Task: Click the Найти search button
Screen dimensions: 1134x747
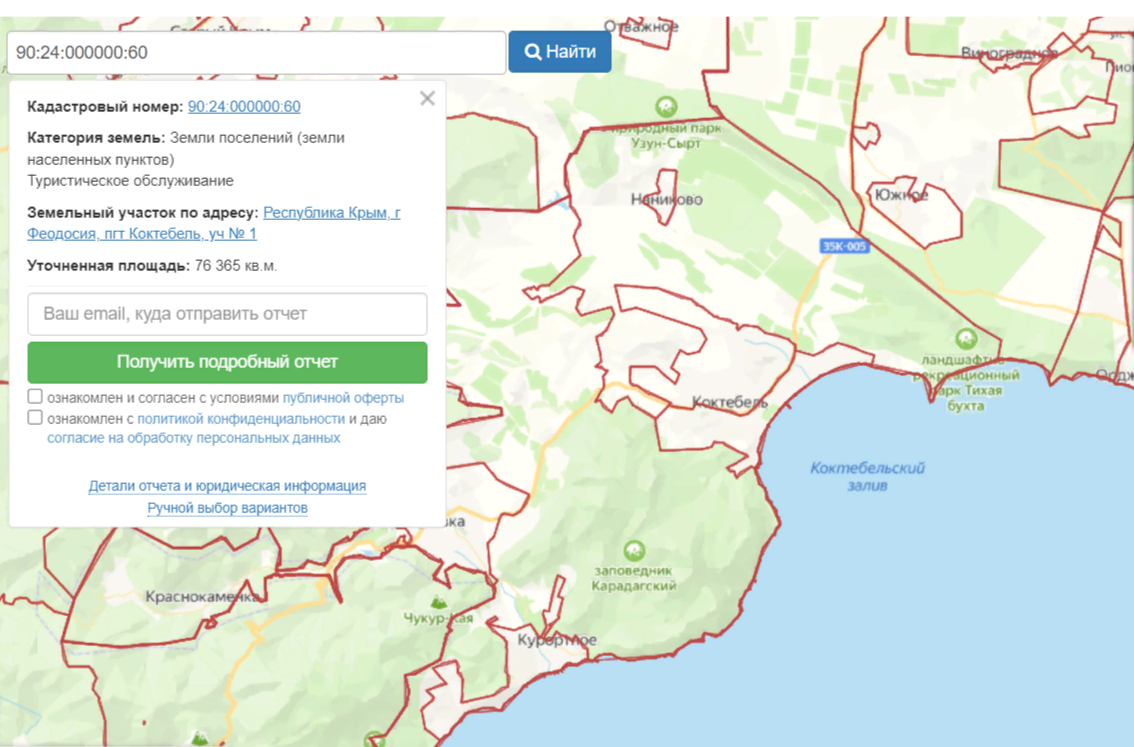Action: tap(559, 52)
